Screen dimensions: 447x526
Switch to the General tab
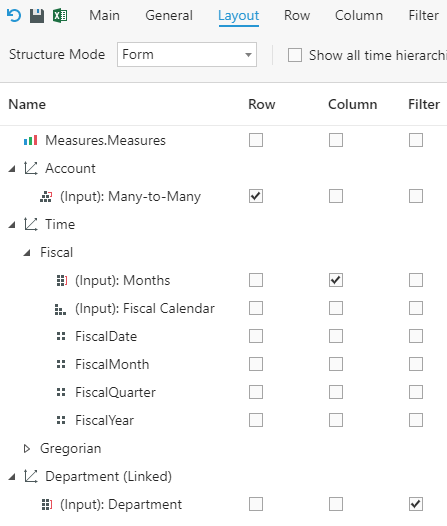click(x=169, y=15)
